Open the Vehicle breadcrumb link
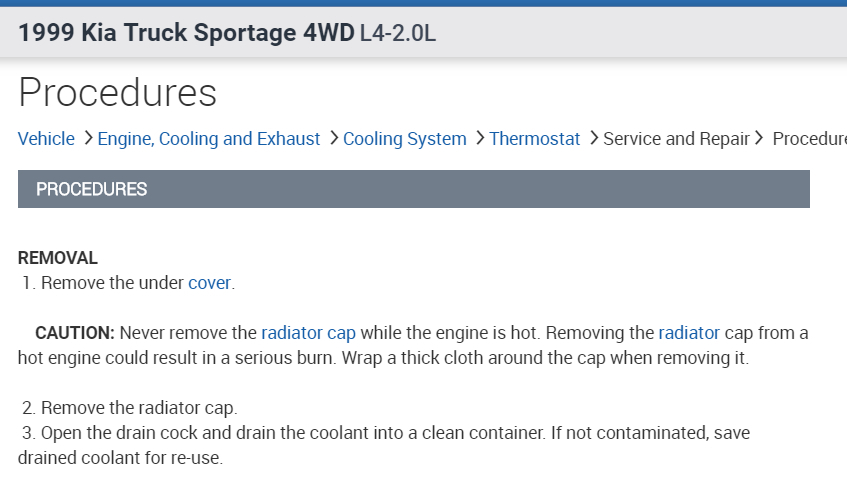Screen dimensions: 847x488 tap(46, 139)
